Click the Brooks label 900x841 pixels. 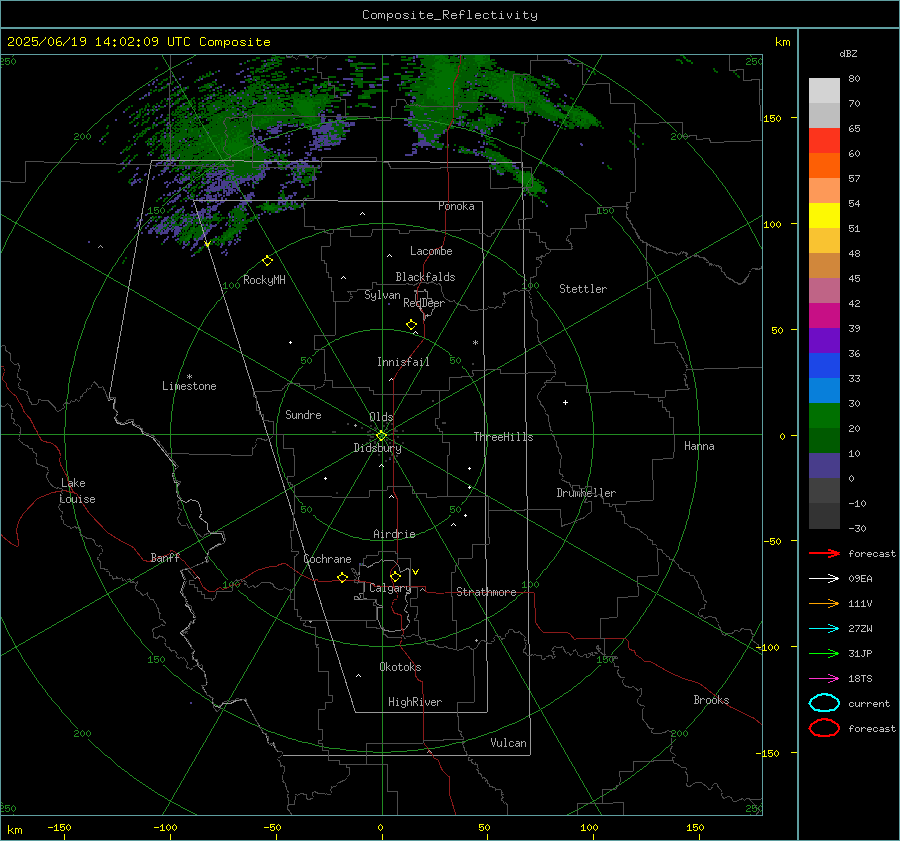pos(711,700)
